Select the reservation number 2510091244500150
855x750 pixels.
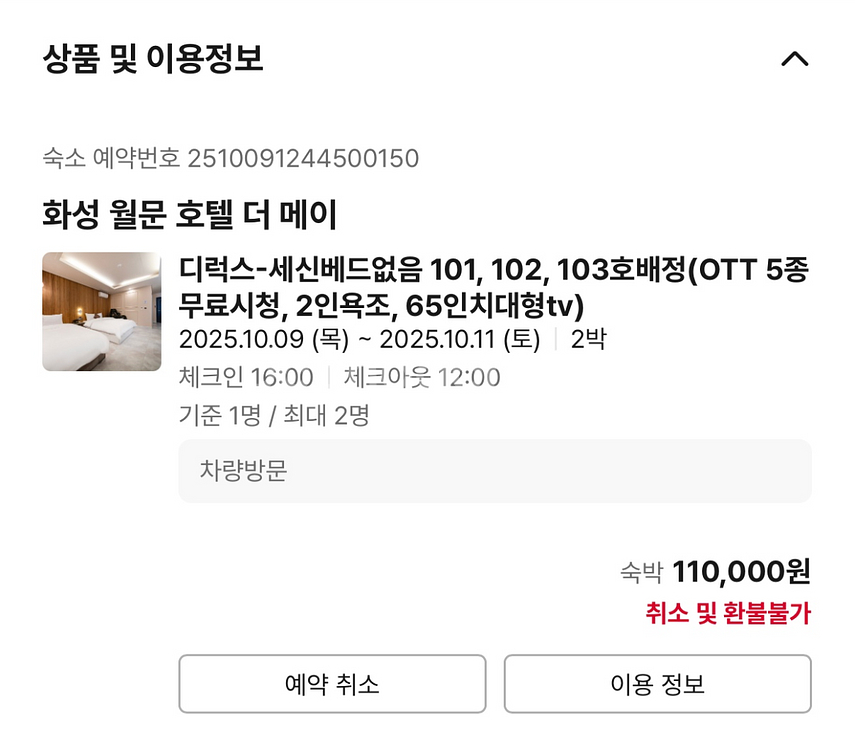pyautogui.click(x=303, y=158)
